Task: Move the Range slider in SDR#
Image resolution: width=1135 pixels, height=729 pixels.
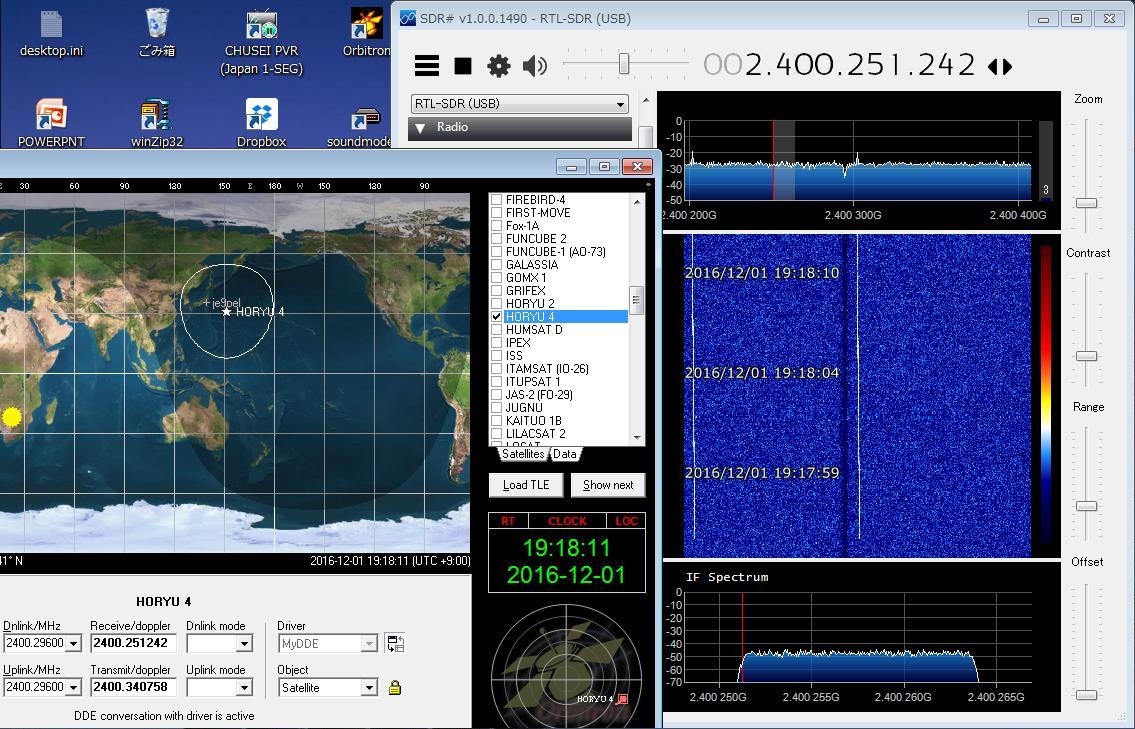Action: point(1086,505)
